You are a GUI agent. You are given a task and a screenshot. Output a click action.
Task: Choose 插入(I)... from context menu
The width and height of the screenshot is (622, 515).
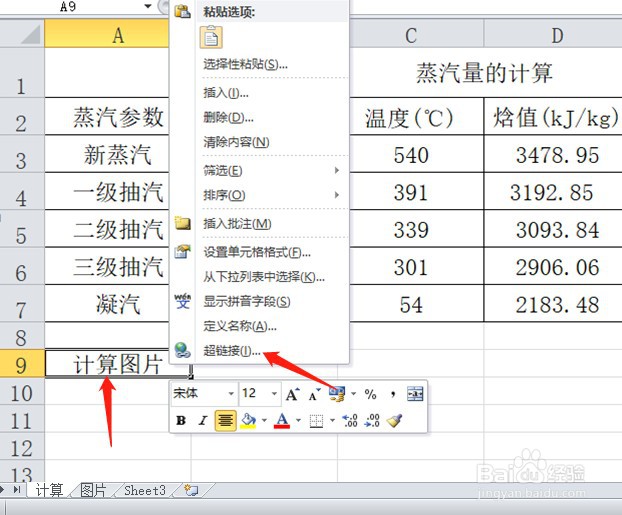[226, 93]
